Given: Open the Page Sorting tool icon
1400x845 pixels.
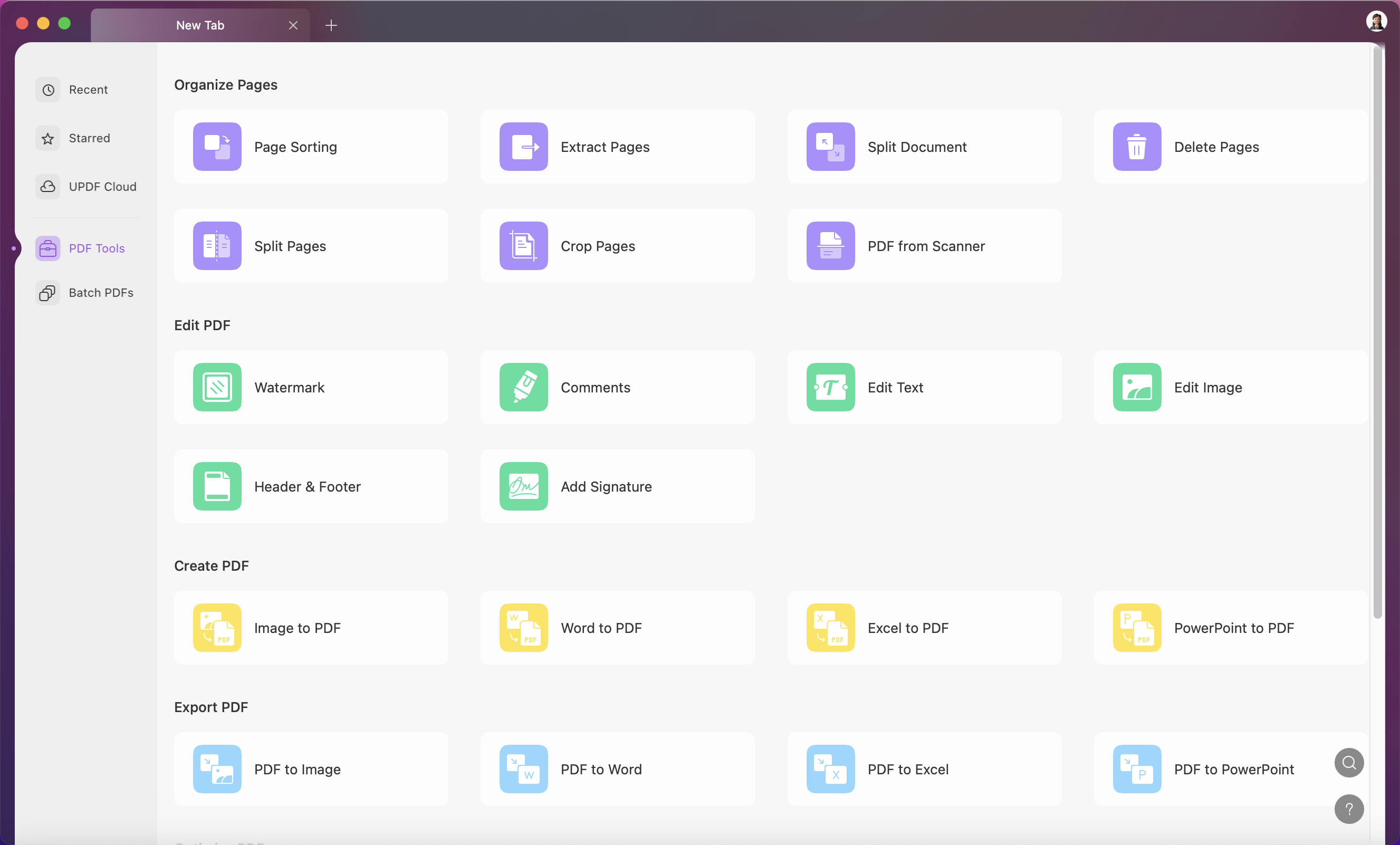Looking at the screenshot, I should [217, 147].
